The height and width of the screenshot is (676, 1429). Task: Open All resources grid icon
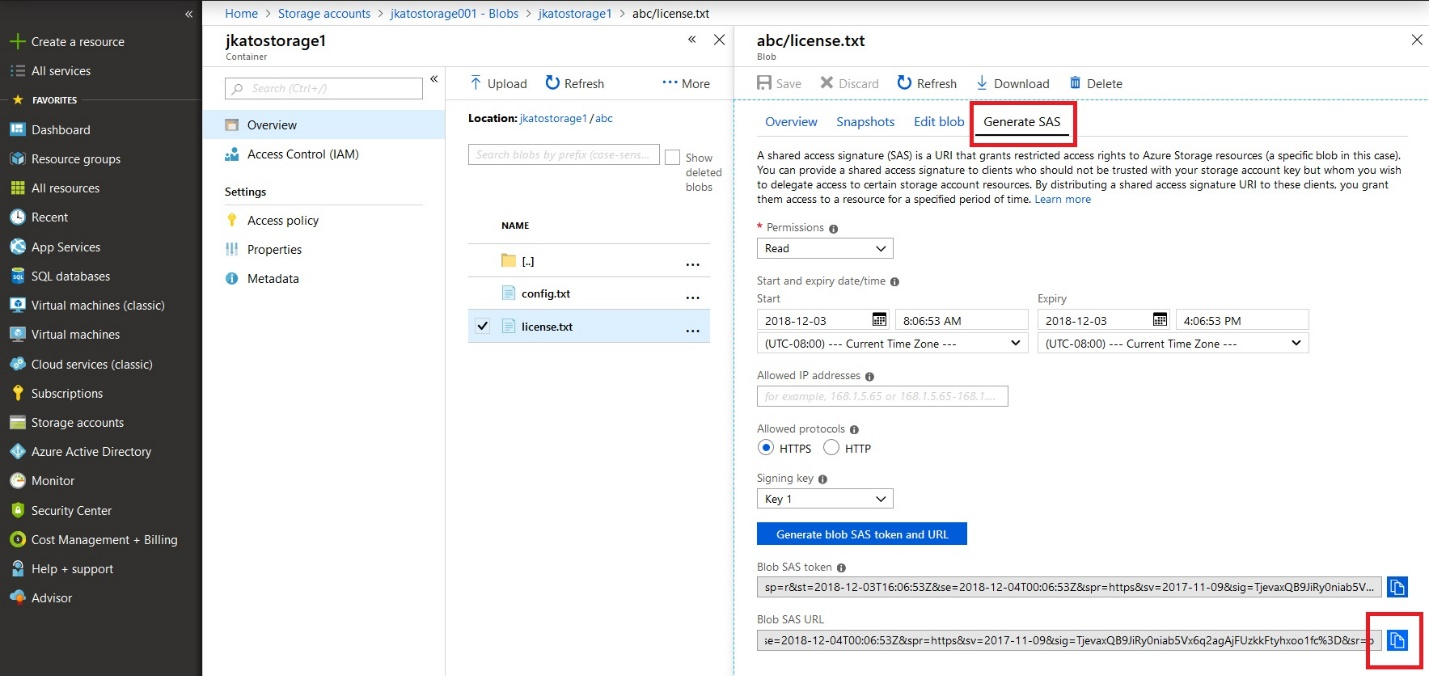[x=17, y=188]
